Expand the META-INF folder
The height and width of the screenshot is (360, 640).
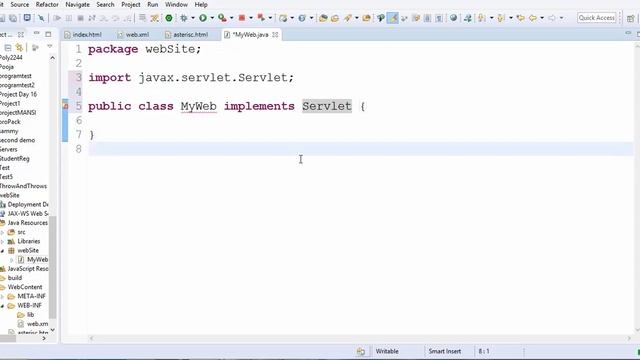3,297
